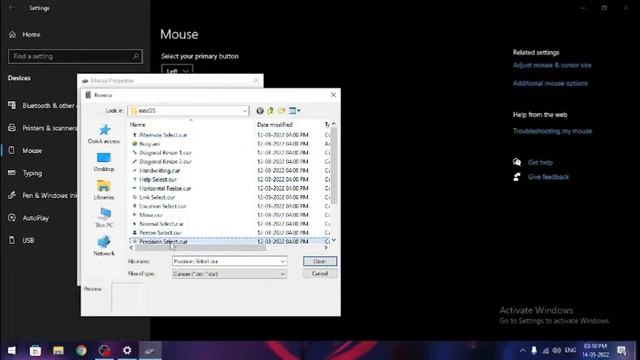Image resolution: width=640 pixels, height=360 pixels.
Task: Click the File name input field
Action: tap(226, 261)
